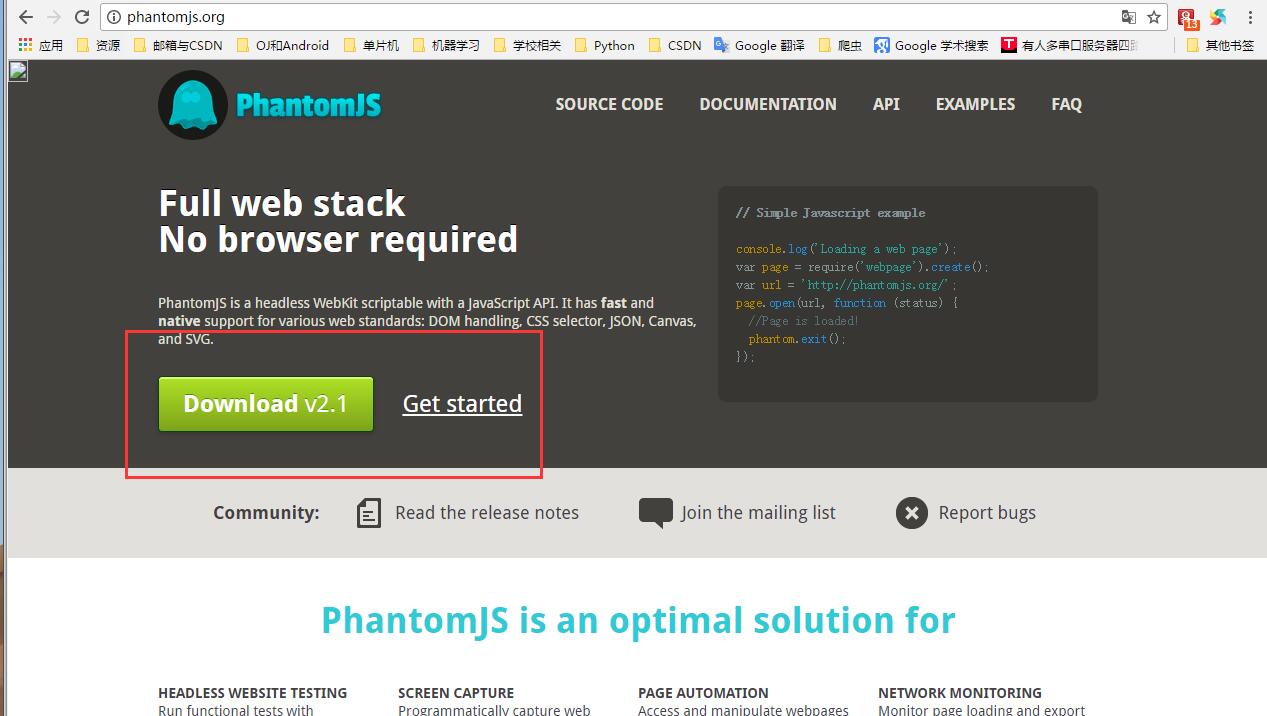This screenshot has width=1267, height=716.
Task: Click the green Download v2.1 button
Action: coord(266,404)
